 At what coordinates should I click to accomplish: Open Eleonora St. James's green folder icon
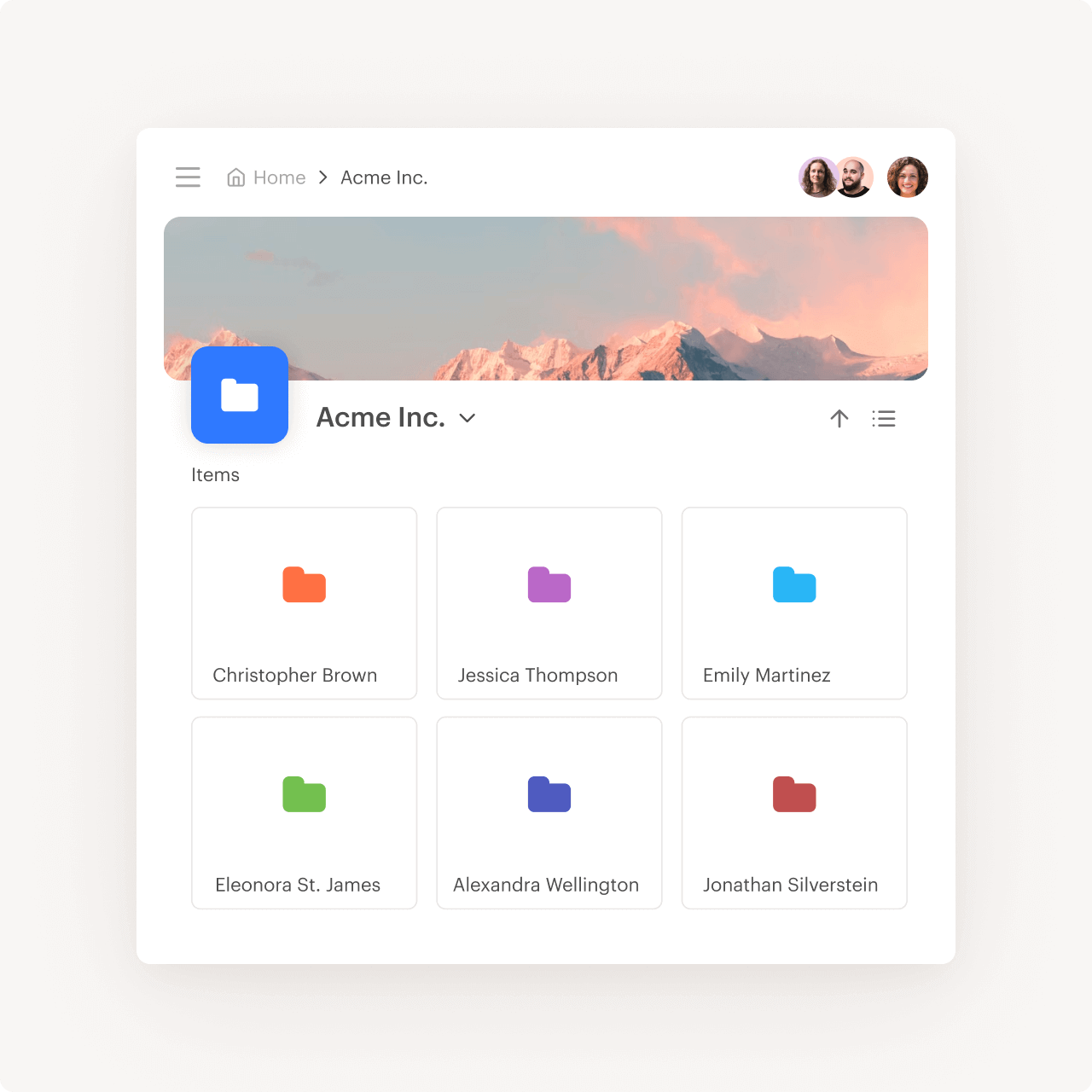pyautogui.click(x=304, y=794)
